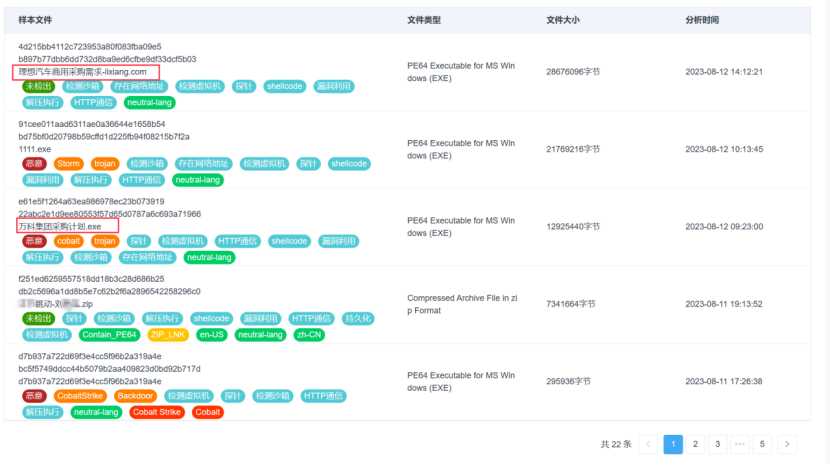The width and height of the screenshot is (830, 465).
Task: Open page 3 of the results
Action: tap(717, 444)
